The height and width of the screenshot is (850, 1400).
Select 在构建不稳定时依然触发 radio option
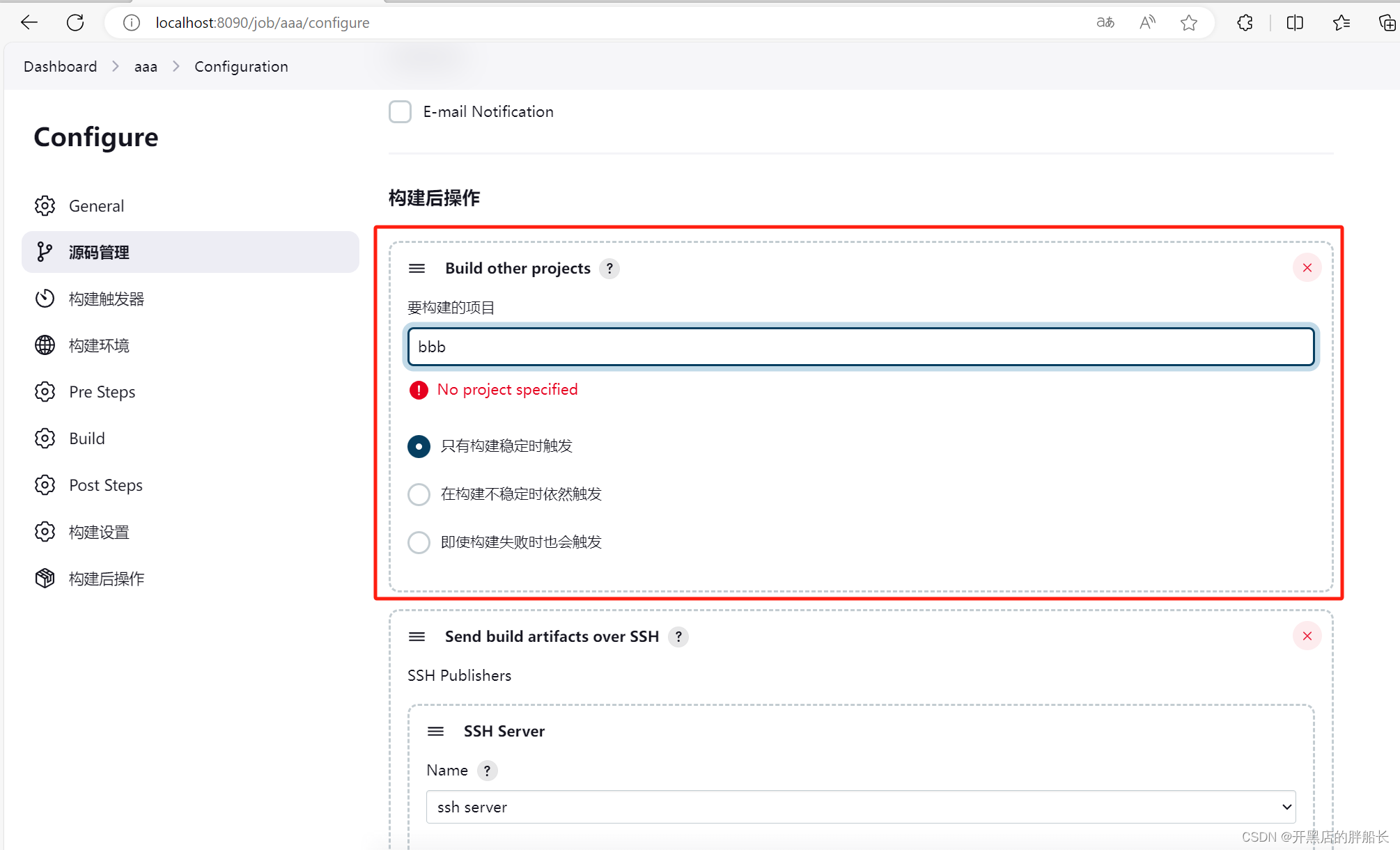pos(419,494)
